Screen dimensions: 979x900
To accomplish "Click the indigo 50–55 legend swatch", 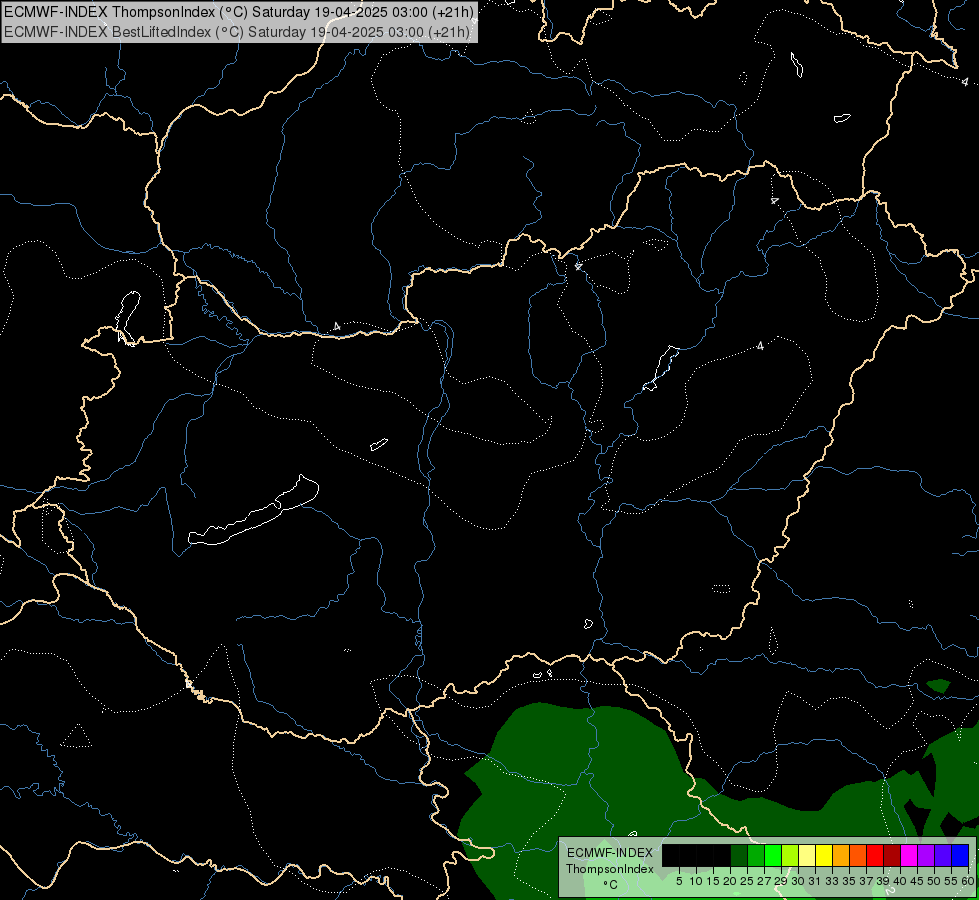I will (943, 855).
